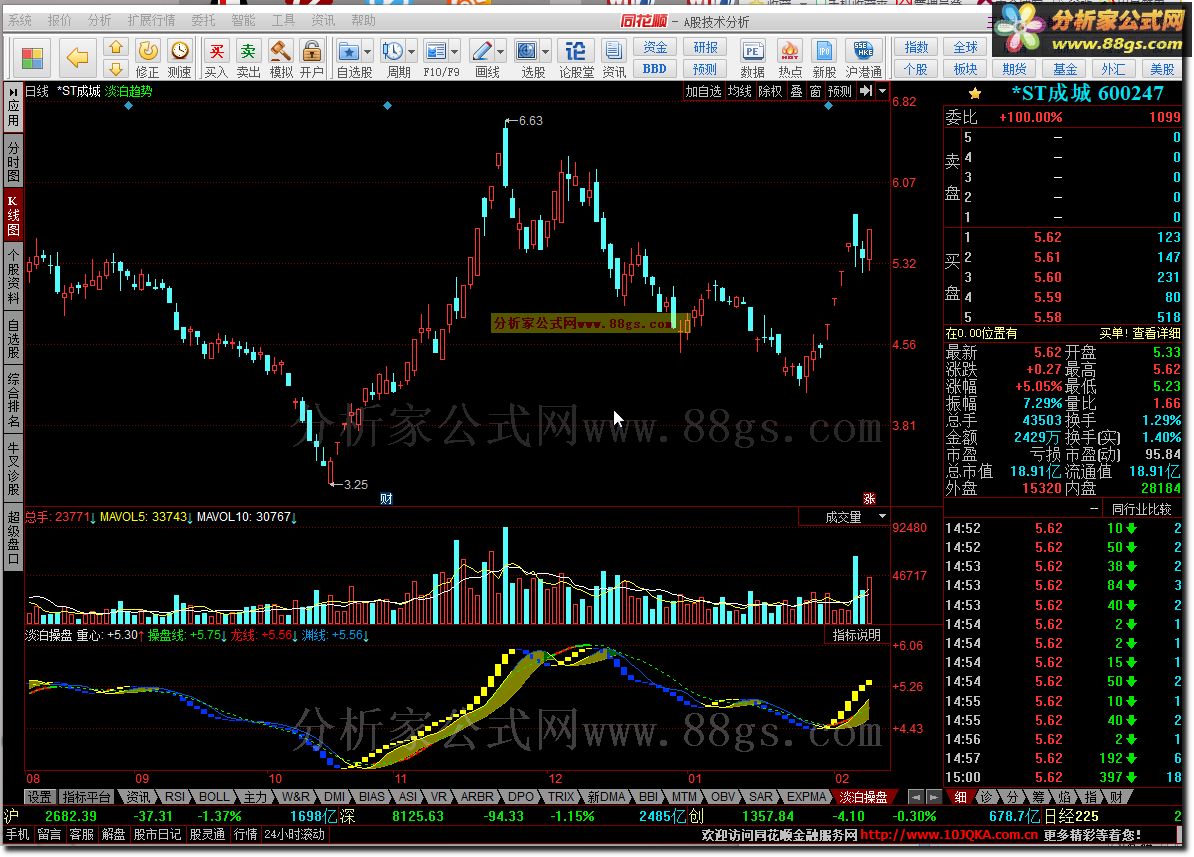Click the 设置 settings button

(x=40, y=797)
